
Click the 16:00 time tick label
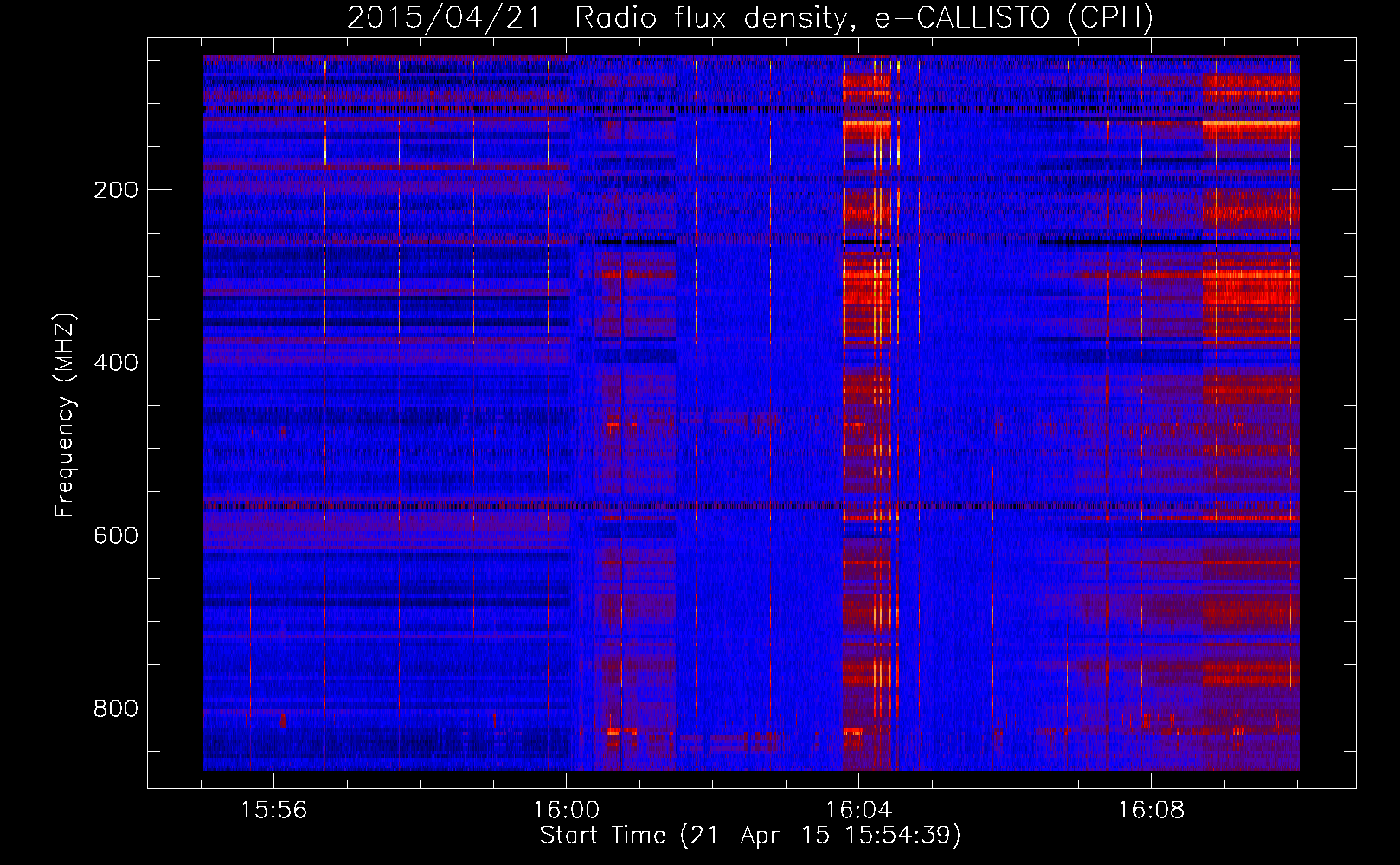(566, 811)
